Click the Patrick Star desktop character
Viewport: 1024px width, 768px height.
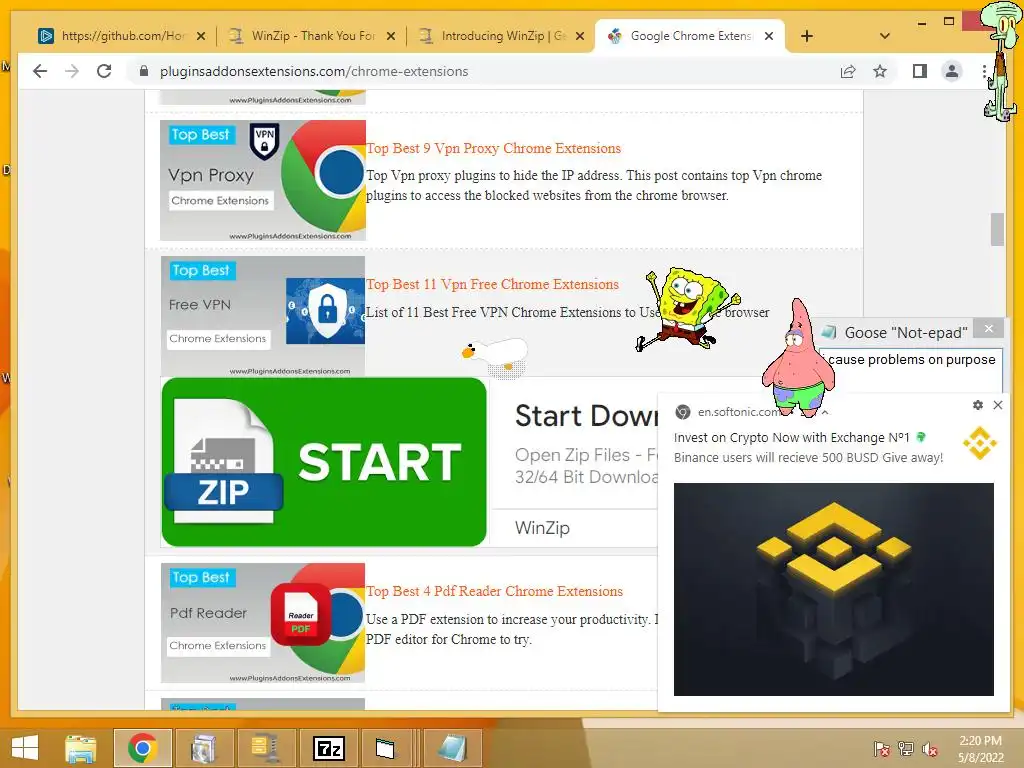click(x=797, y=357)
